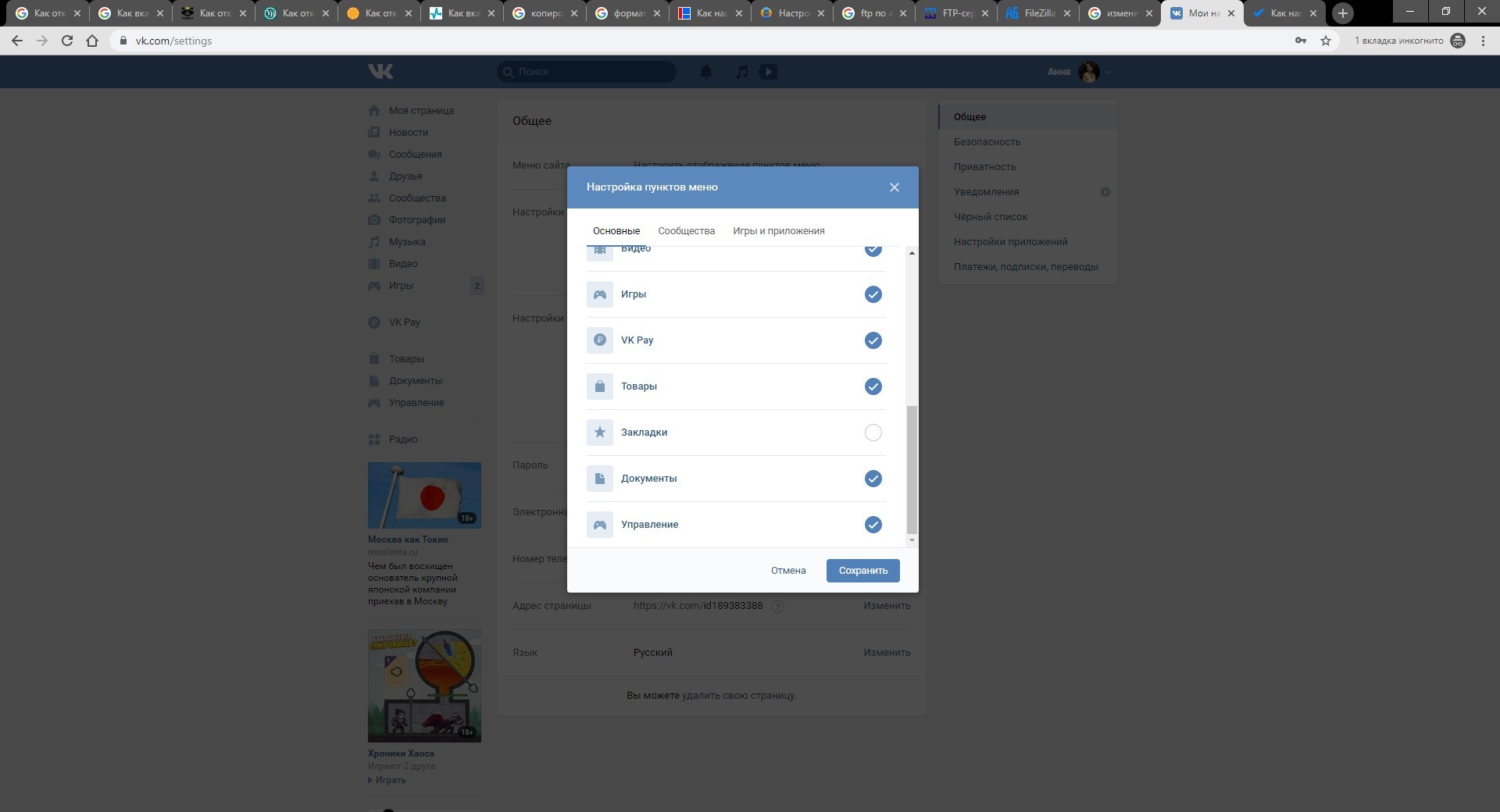Switch to the Сообщества tab in dialog
The width and height of the screenshot is (1500, 812).
(687, 231)
